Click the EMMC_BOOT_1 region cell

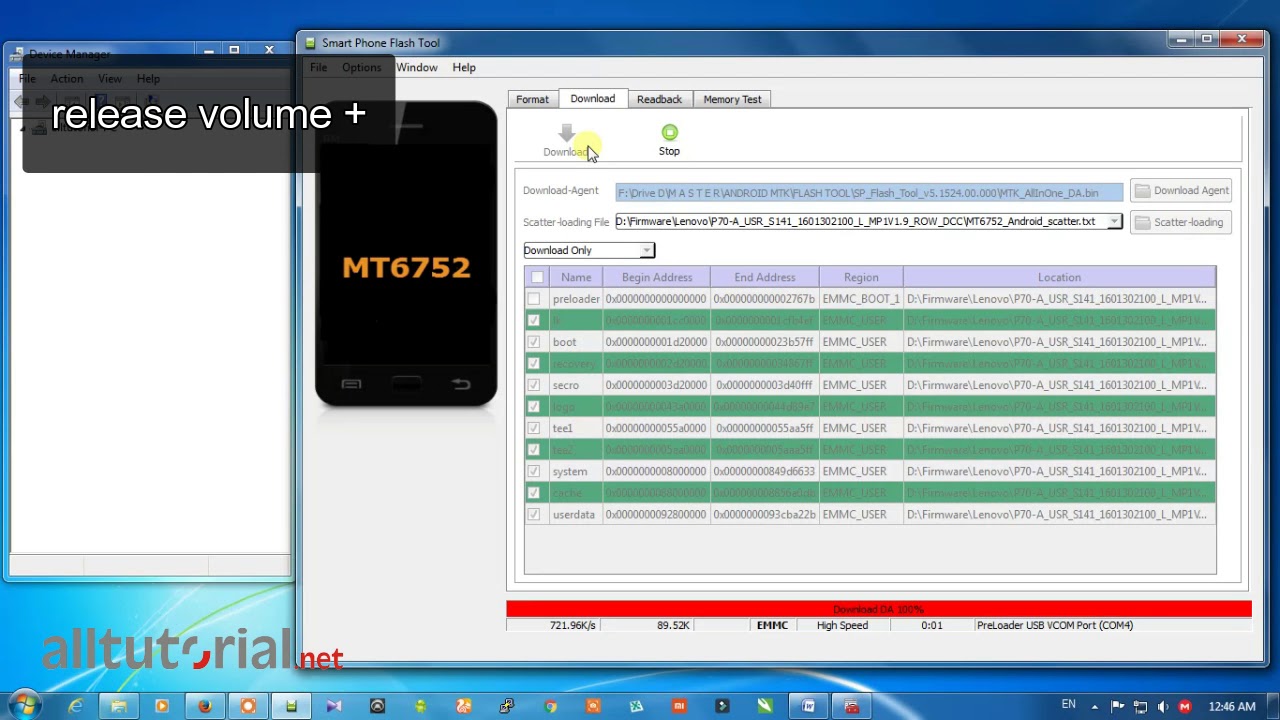[x=861, y=299]
